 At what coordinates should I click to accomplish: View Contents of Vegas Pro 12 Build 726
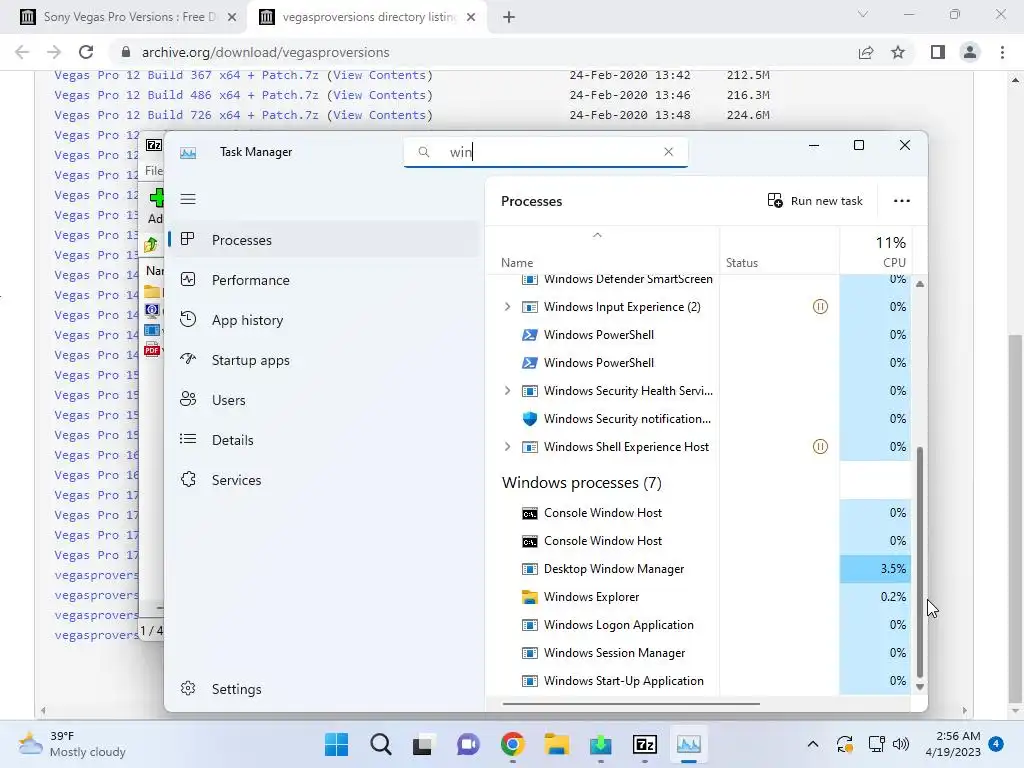coord(379,115)
